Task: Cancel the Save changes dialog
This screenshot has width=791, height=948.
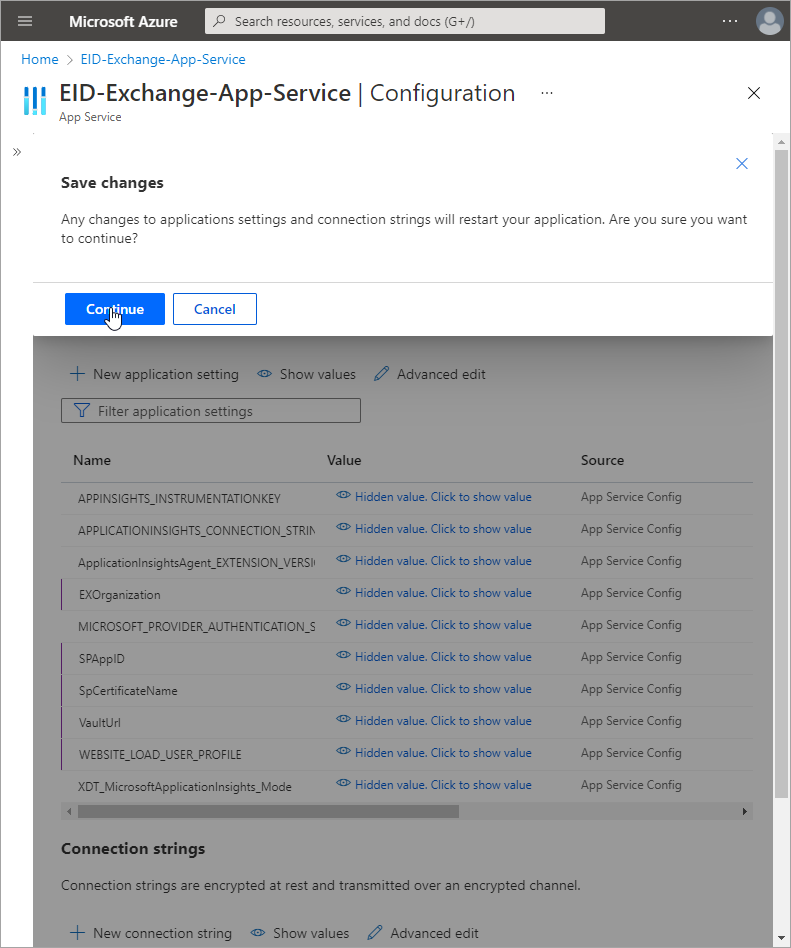Action: [215, 309]
